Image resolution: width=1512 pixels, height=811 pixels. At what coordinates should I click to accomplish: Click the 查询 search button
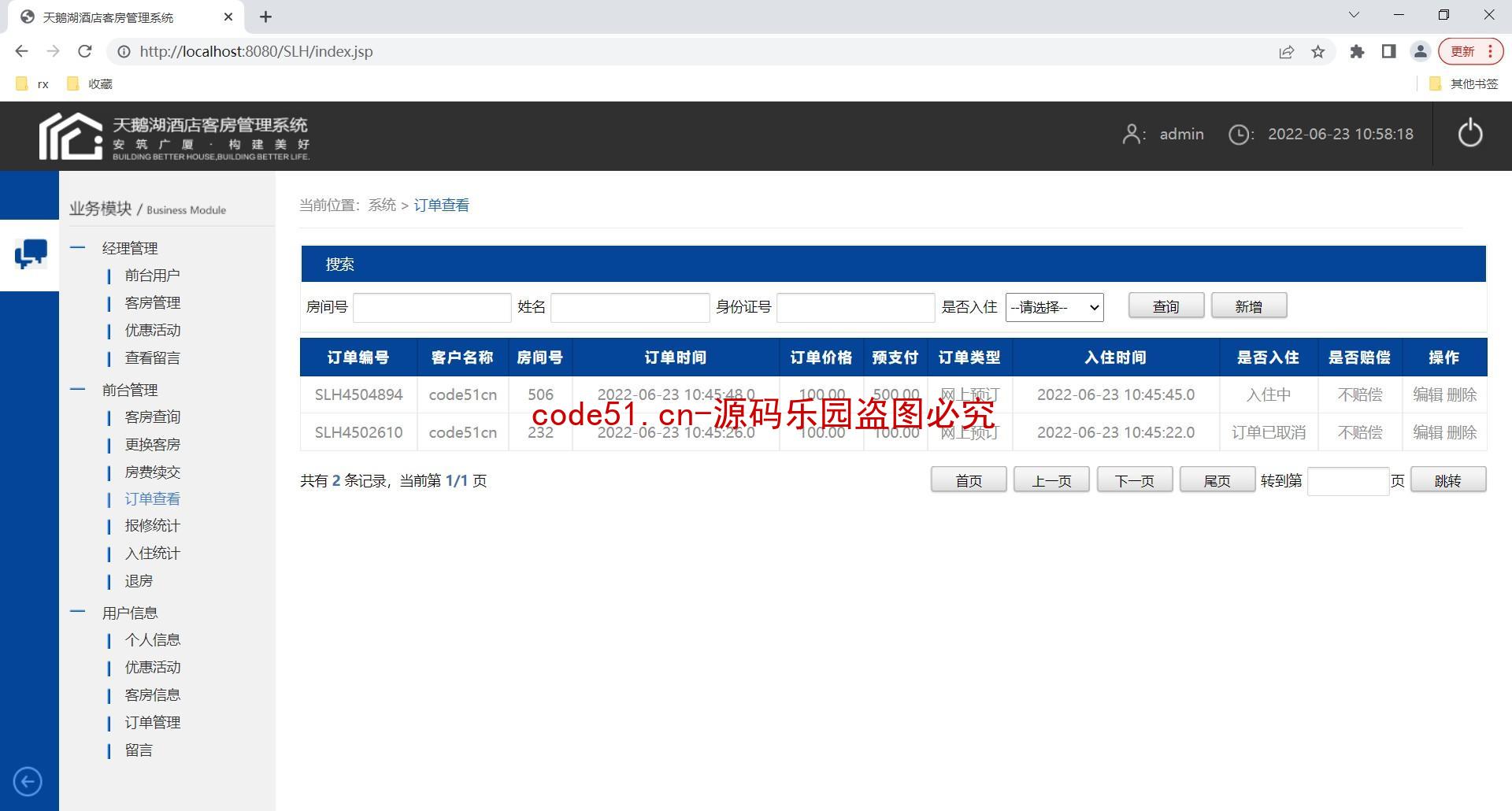pyautogui.click(x=1165, y=306)
